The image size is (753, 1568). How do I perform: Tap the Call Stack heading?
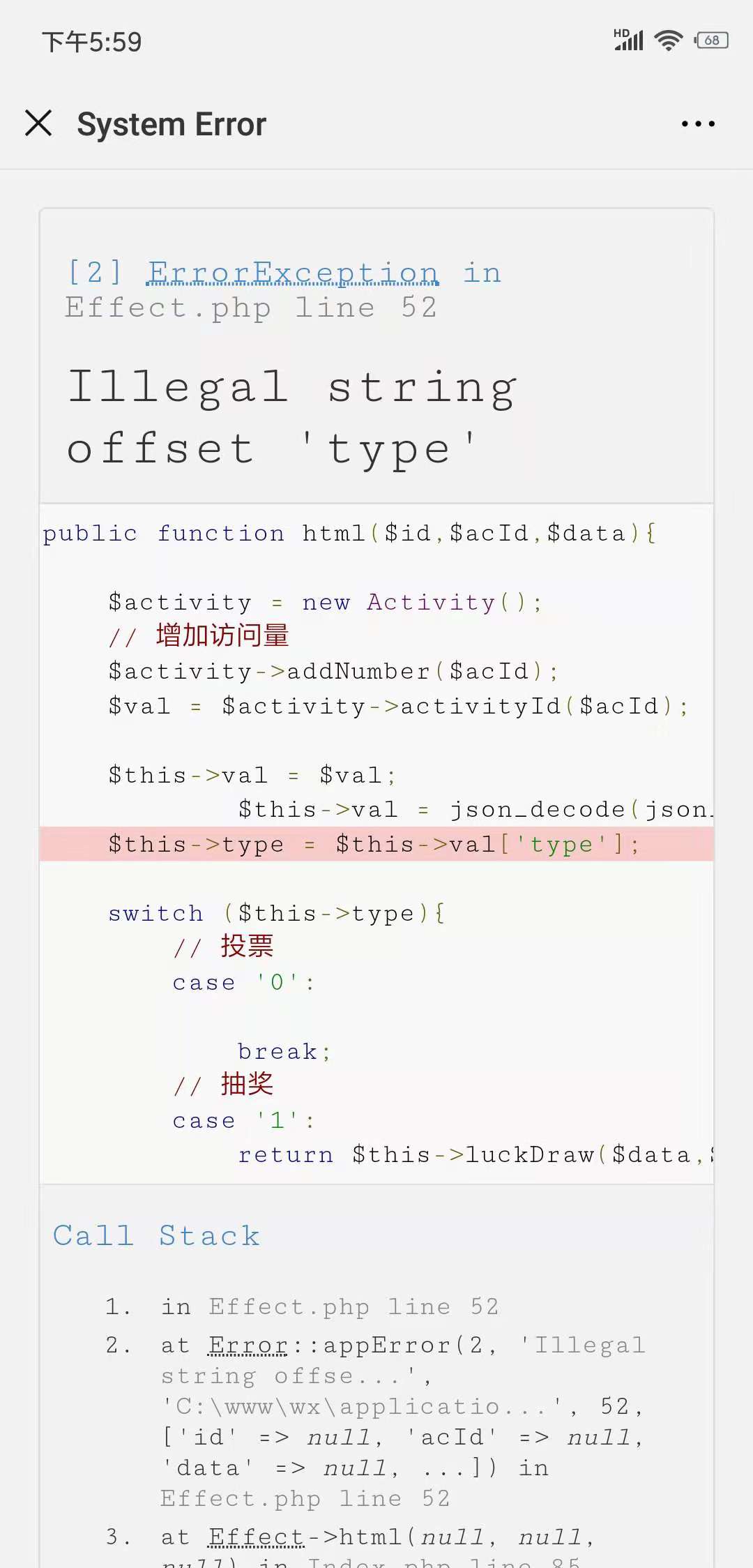tap(157, 1236)
